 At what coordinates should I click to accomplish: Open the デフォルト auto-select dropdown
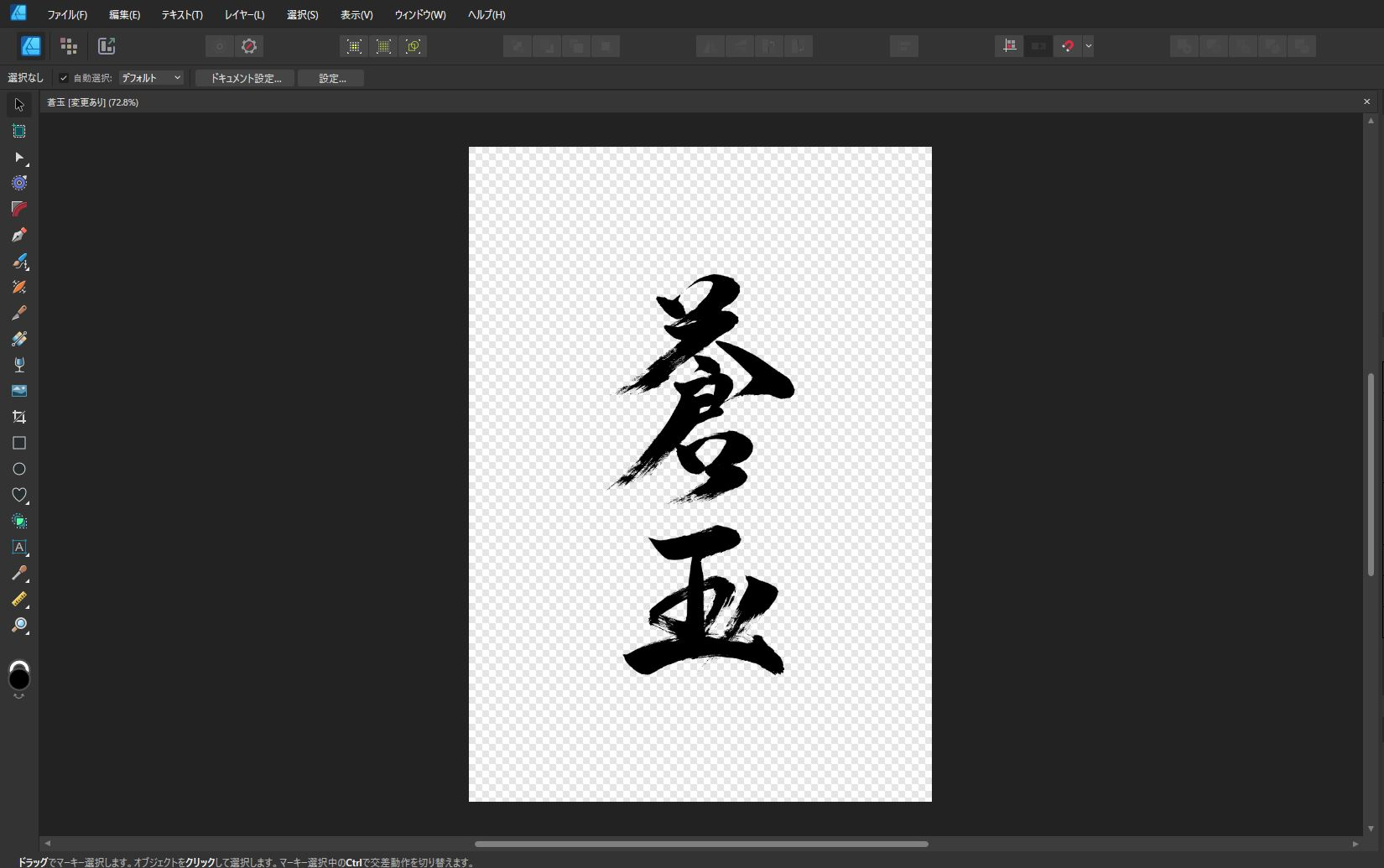[x=151, y=78]
